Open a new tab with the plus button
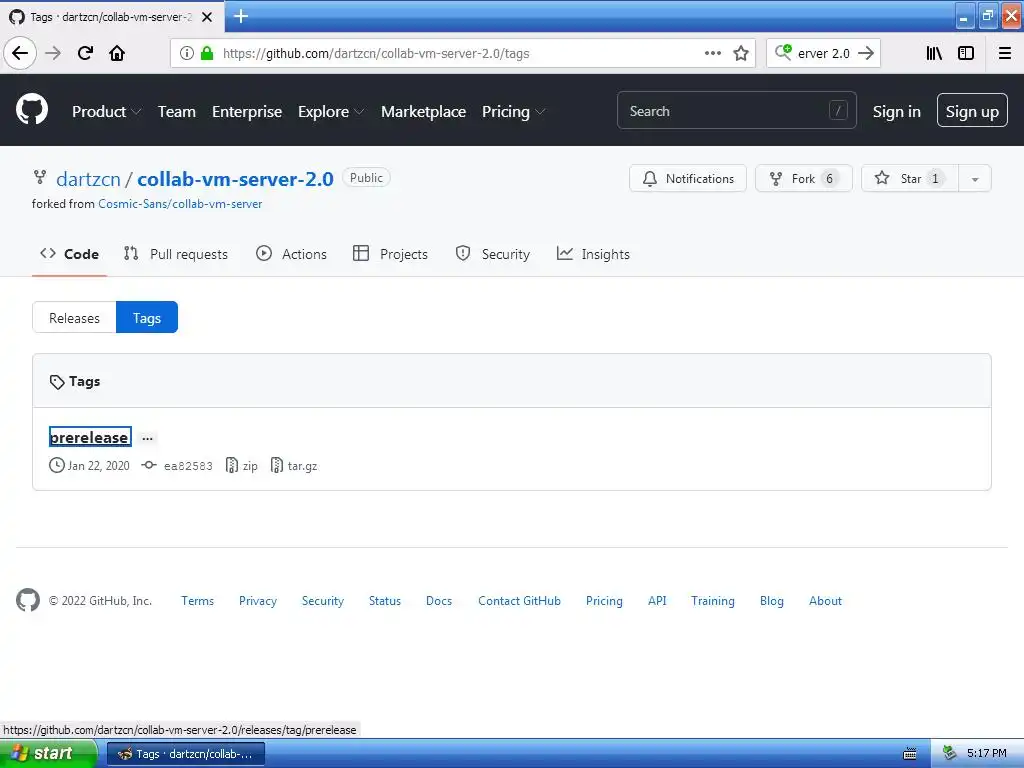The image size is (1024, 768). coord(241,16)
